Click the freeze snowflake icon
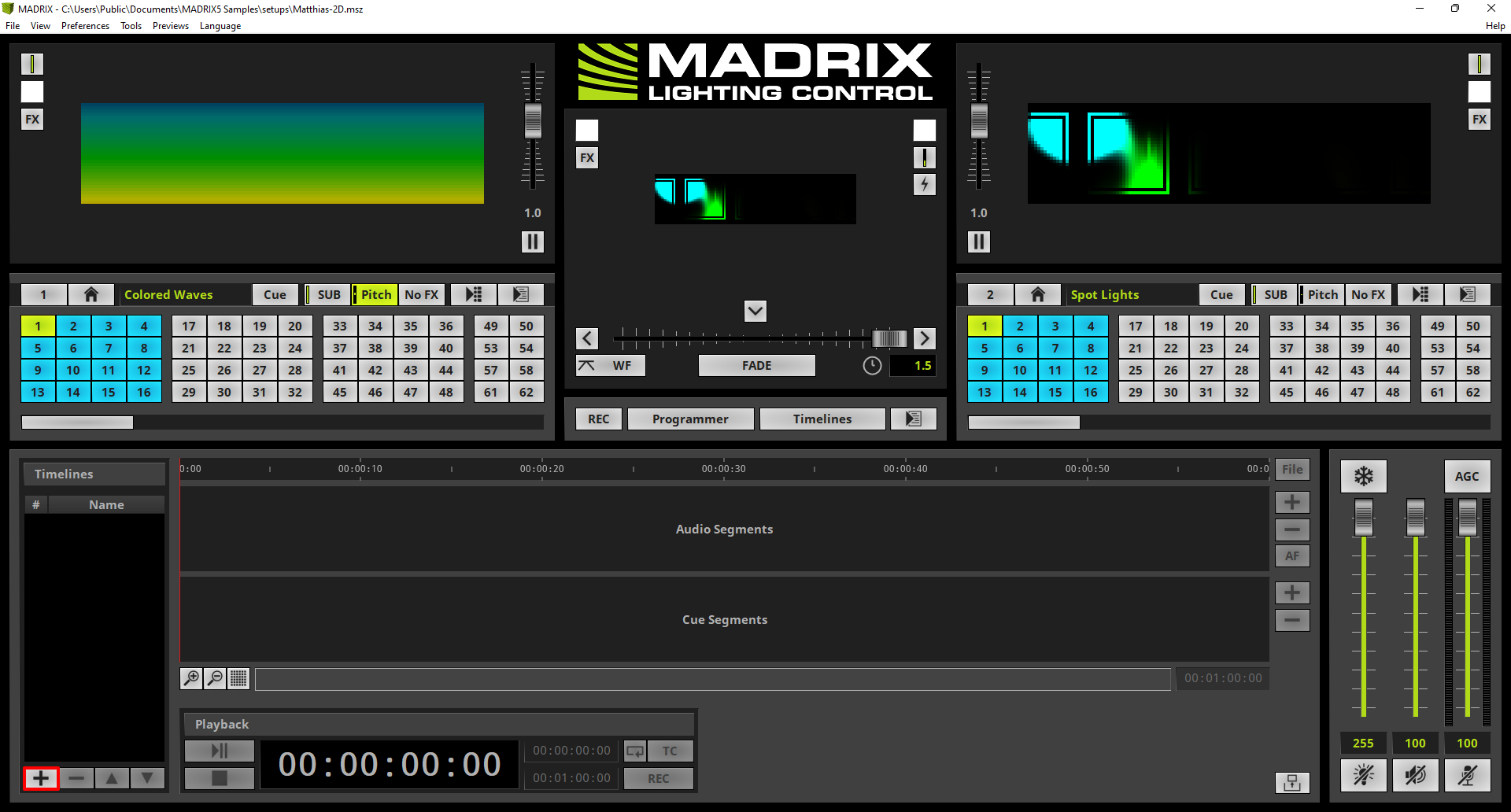This screenshot has height=812, width=1511. pos(1363,476)
